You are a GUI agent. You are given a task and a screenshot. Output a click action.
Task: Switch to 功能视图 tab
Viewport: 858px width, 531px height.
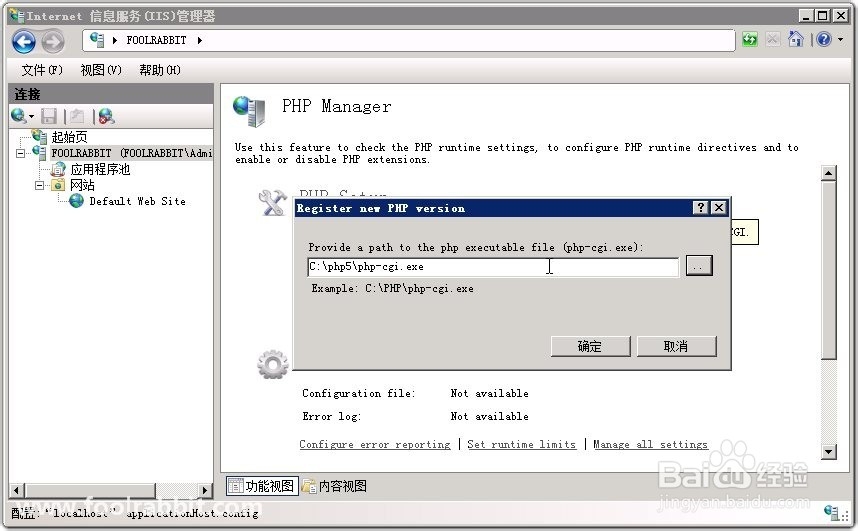(262, 486)
